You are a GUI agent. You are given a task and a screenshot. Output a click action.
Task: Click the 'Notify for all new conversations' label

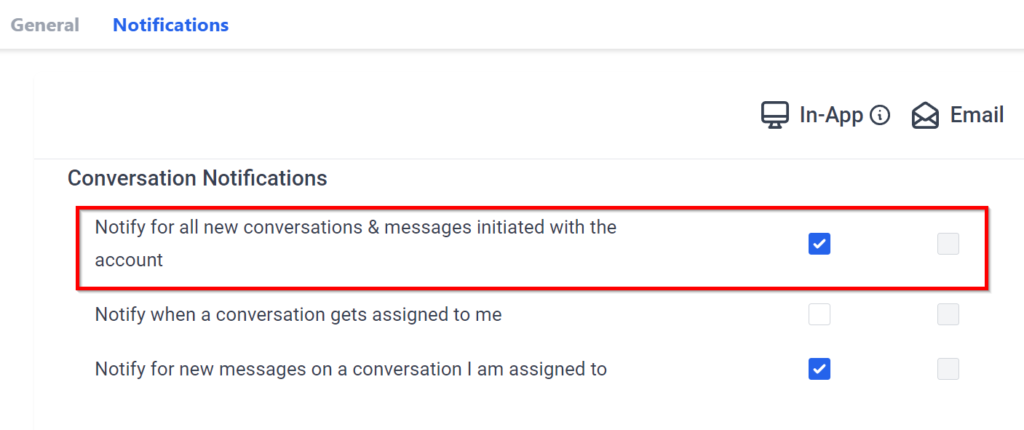(355, 228)
